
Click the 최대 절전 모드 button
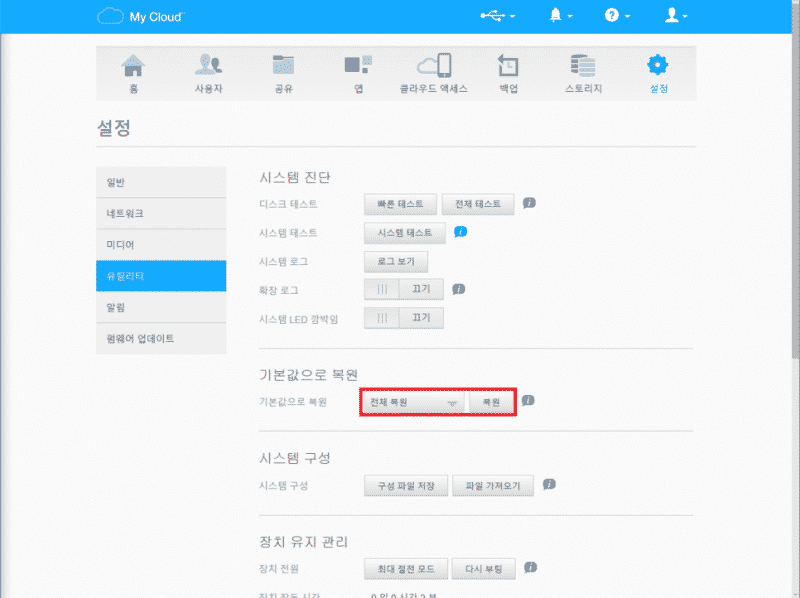[x=406, y=569]
